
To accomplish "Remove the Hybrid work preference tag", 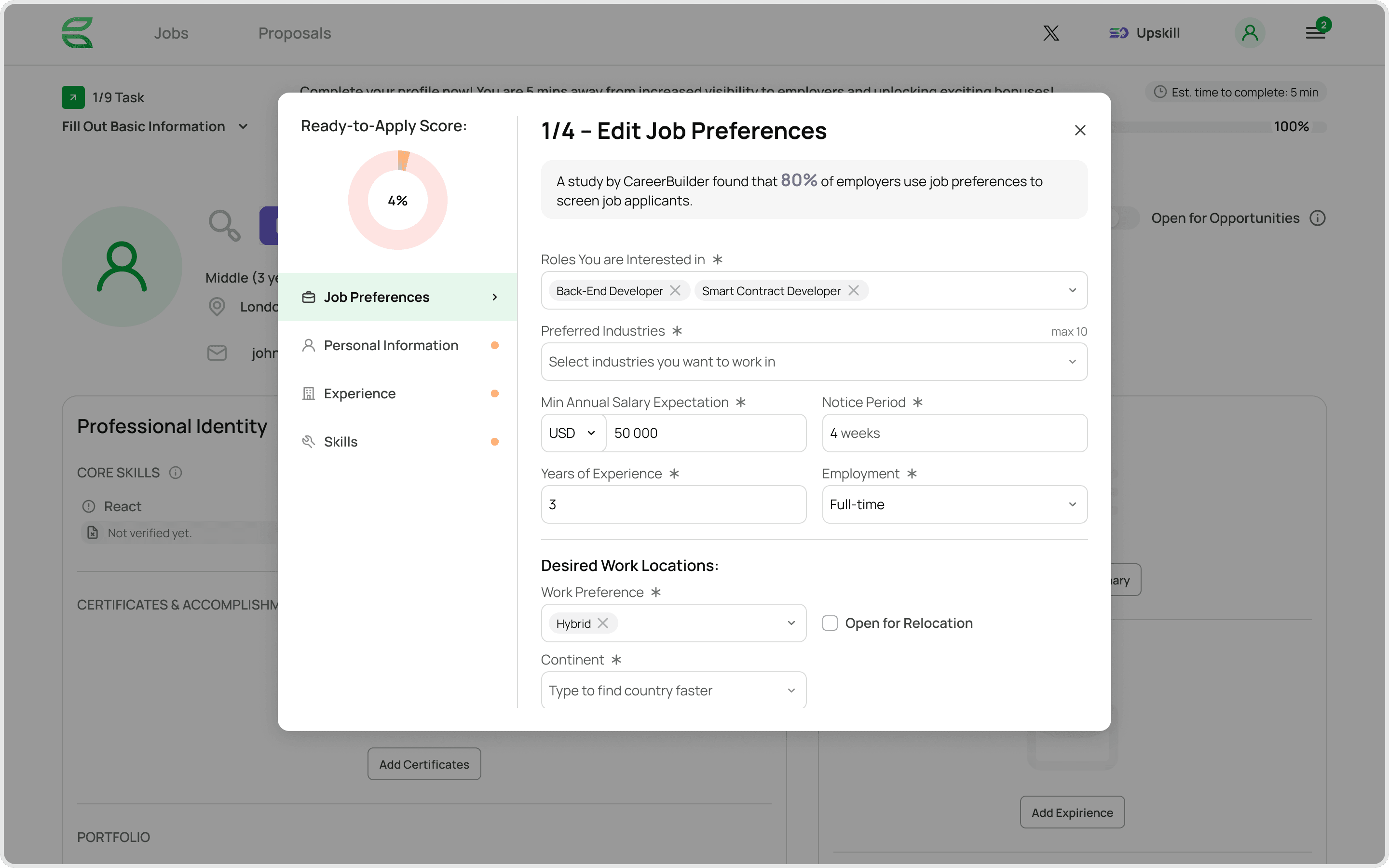I will click(603, 623).
